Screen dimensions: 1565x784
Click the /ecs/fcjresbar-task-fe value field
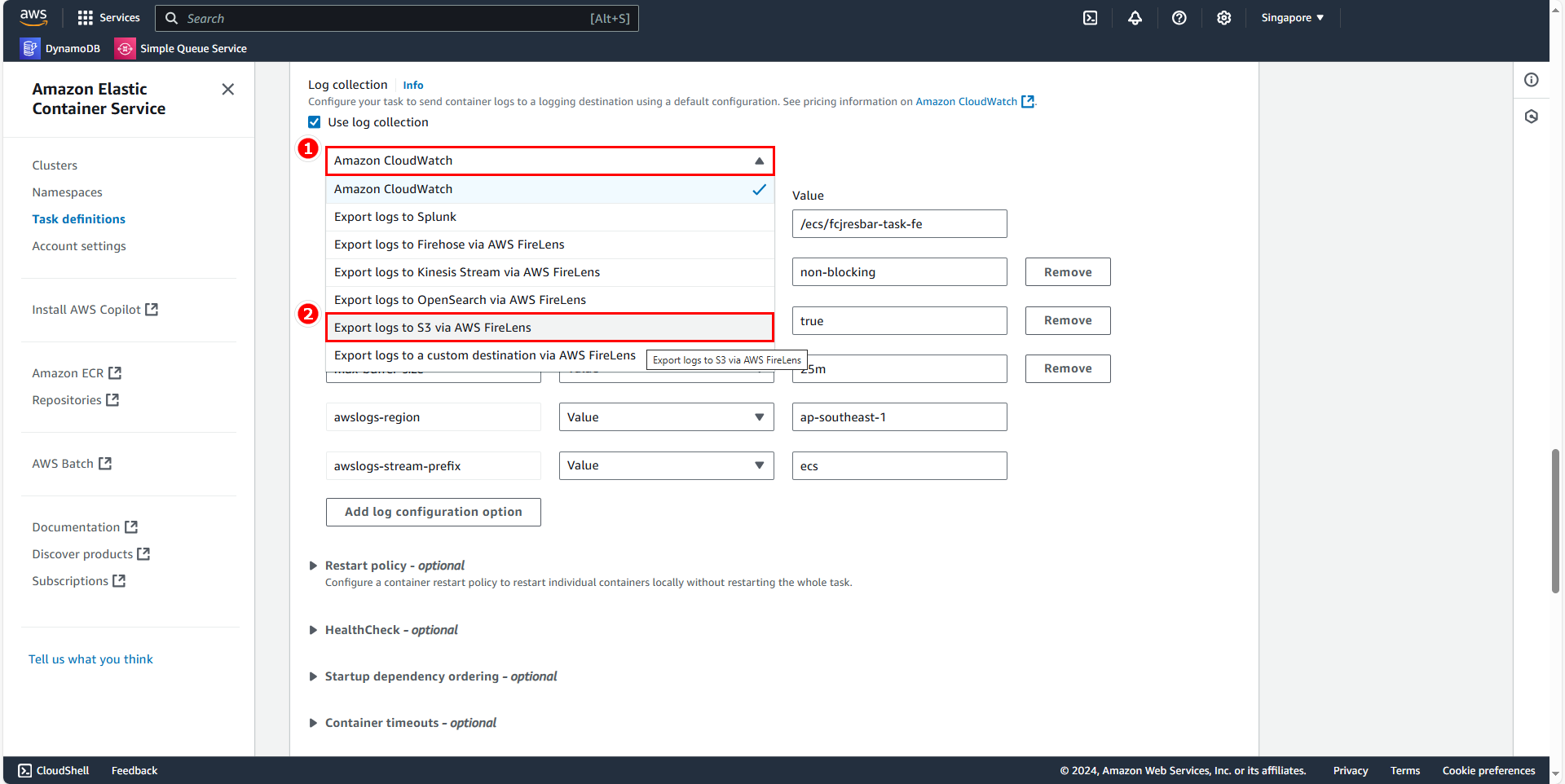coord(900,224)
